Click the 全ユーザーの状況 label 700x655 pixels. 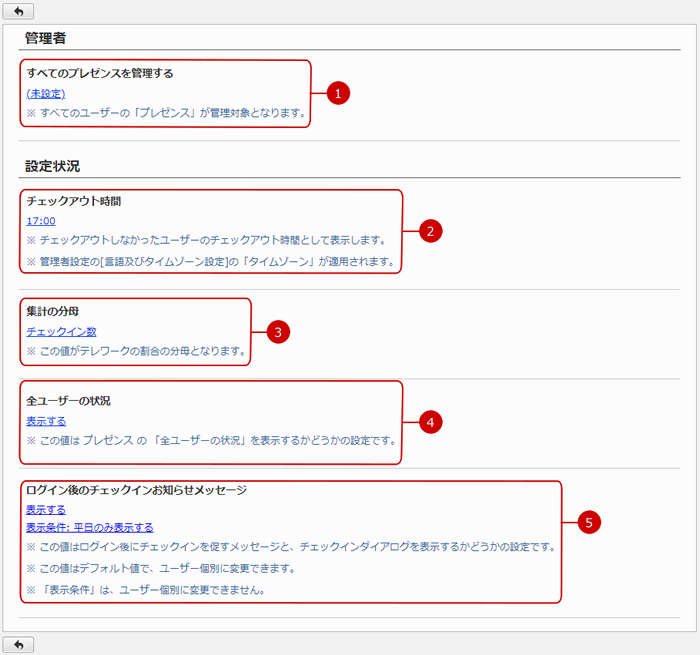pos(68,401)
